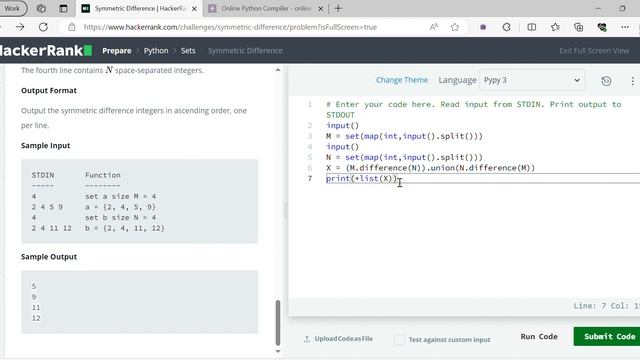
Task: Click the site lock icon
Action: pyautogui.click(x=72, y=27)
